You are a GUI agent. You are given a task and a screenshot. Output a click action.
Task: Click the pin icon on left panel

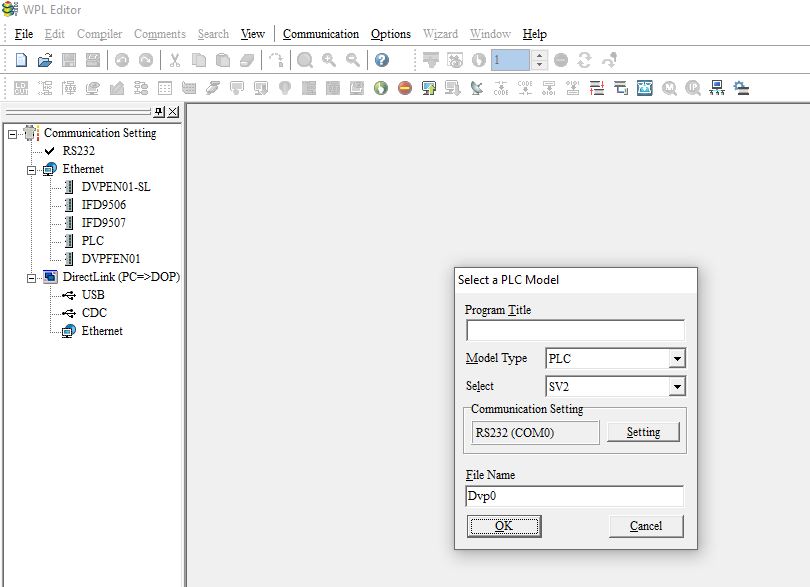[x=159, y=112]
